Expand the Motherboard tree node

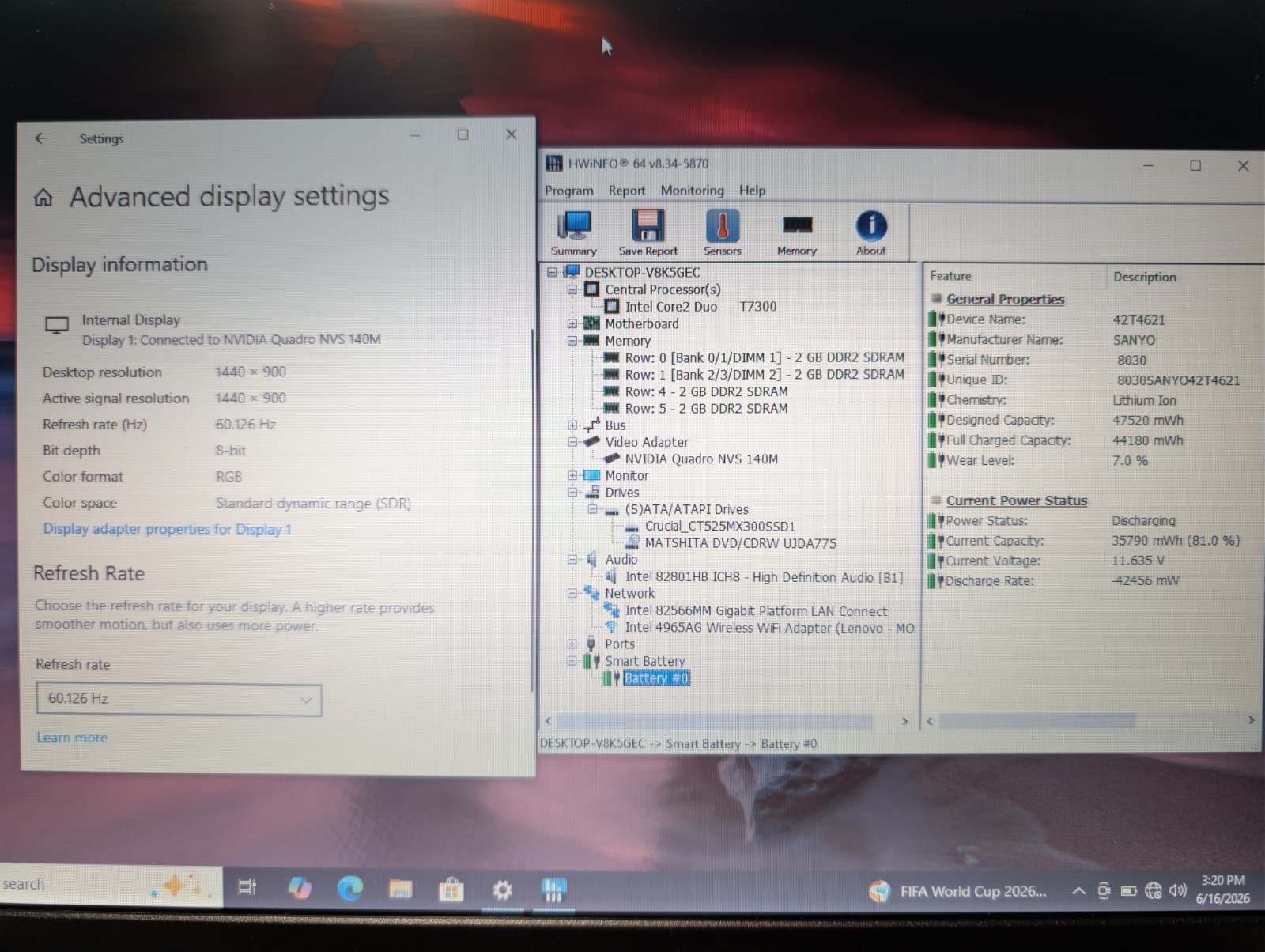pos(572,323)
